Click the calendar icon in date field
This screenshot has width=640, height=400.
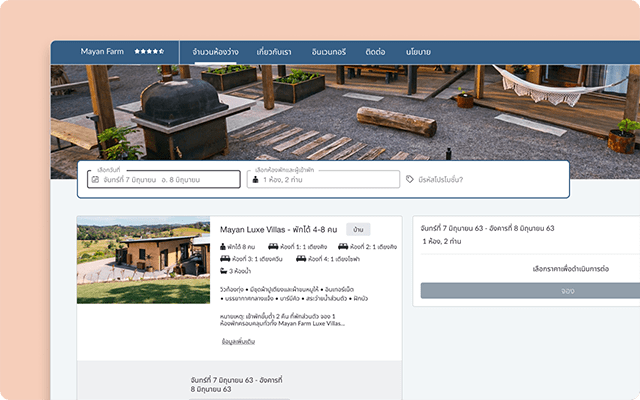tap(96, 180)
